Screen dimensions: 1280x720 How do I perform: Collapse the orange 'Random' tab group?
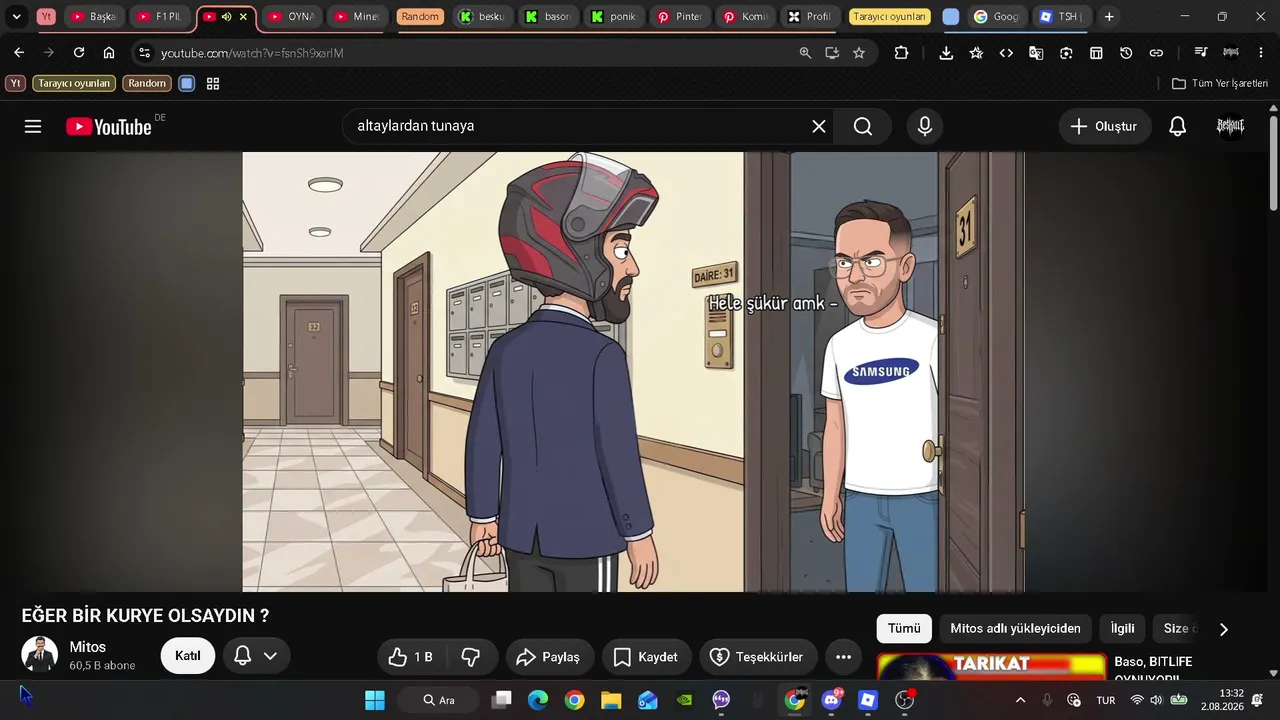420,17
